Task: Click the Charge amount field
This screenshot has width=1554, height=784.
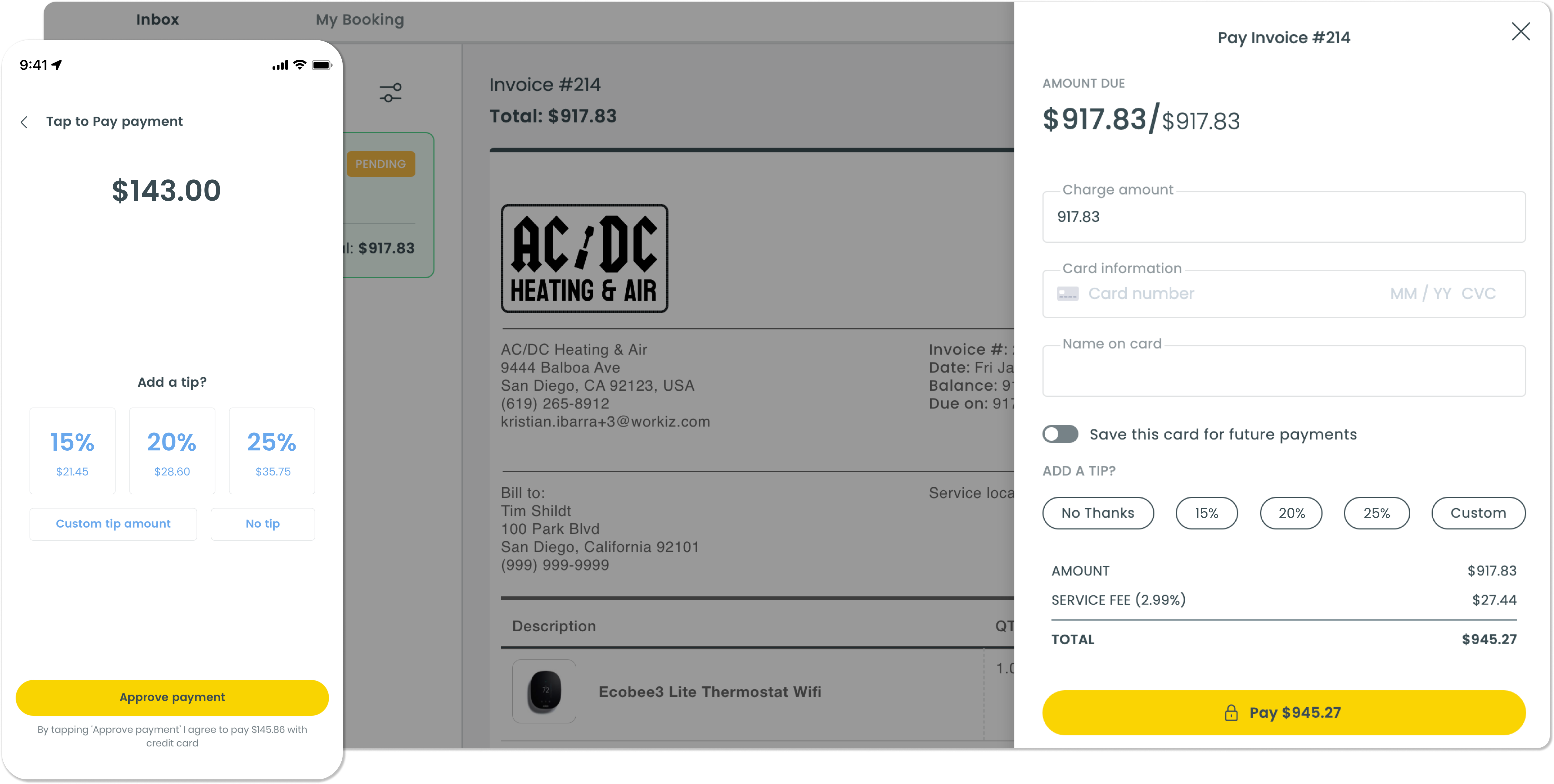Action: point(1283,217)
